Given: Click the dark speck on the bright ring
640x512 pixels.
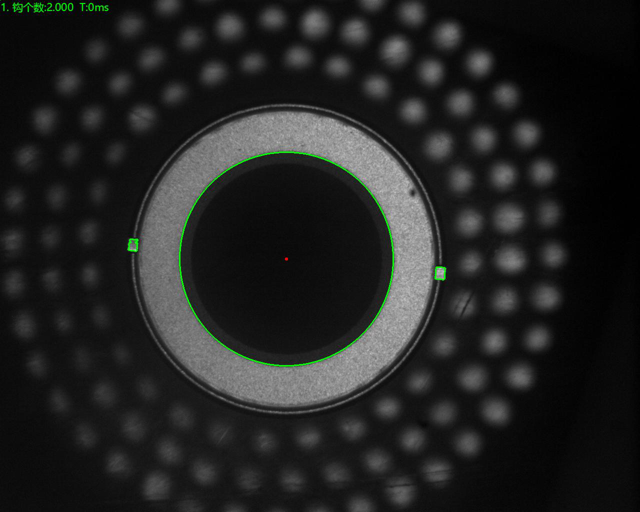Looking at the screenshot, I should (x=413, y=190).
